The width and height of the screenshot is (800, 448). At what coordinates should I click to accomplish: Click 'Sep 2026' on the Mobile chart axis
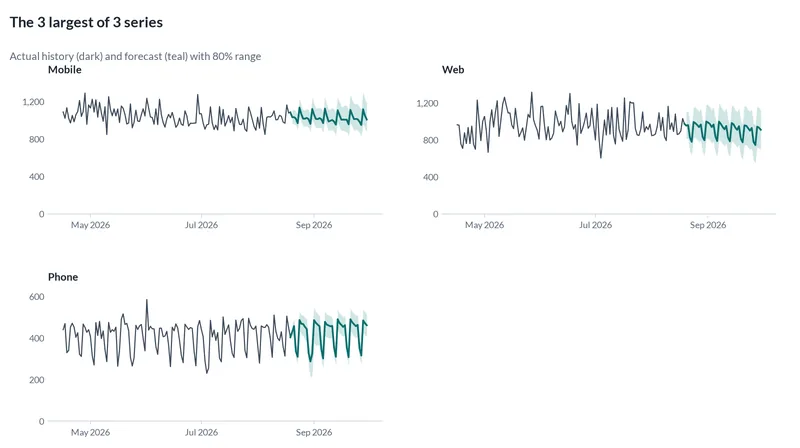tap(314, 225)
